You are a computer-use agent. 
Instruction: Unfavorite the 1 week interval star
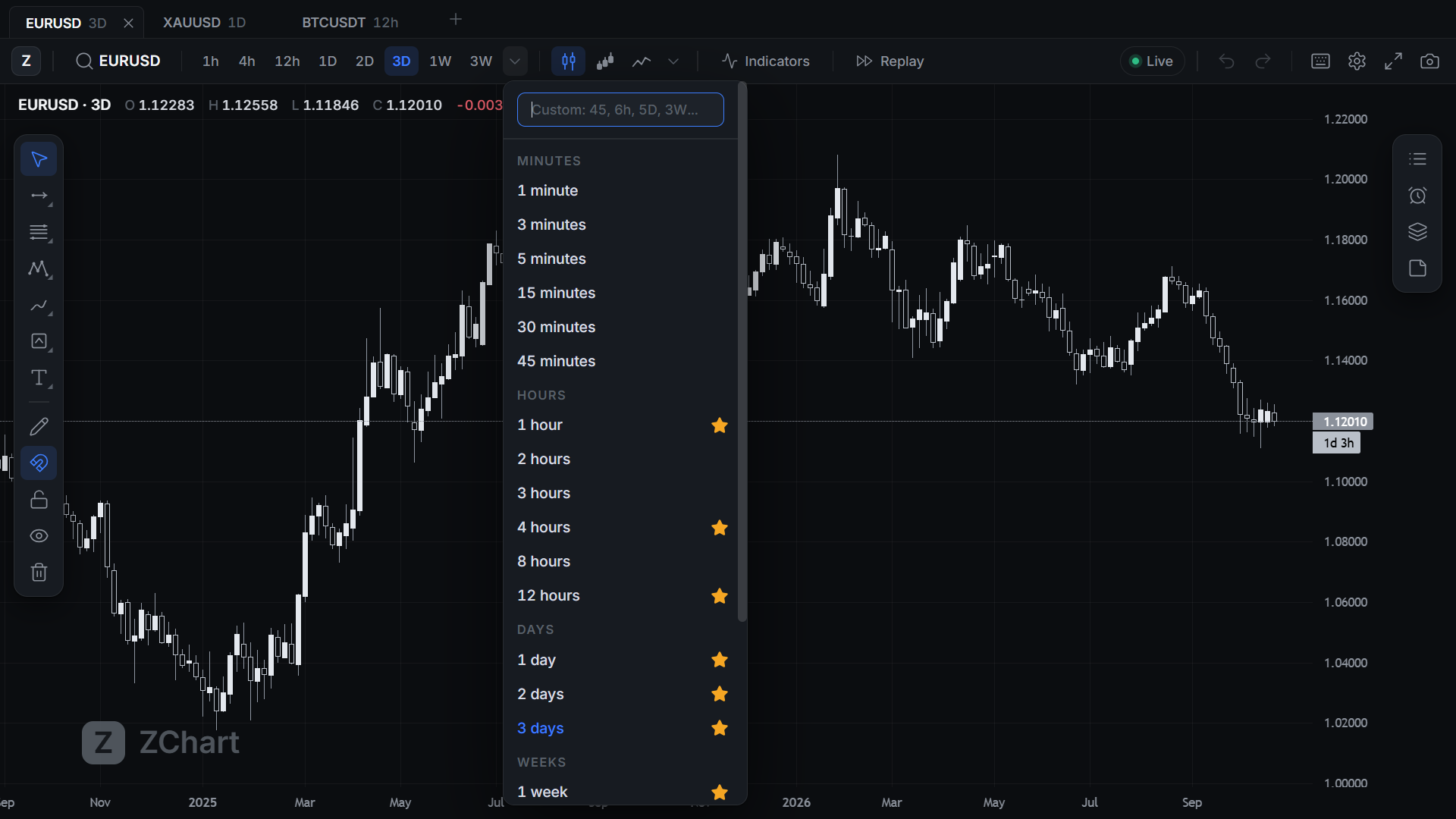pyautogui.click(x=720, y=792)
